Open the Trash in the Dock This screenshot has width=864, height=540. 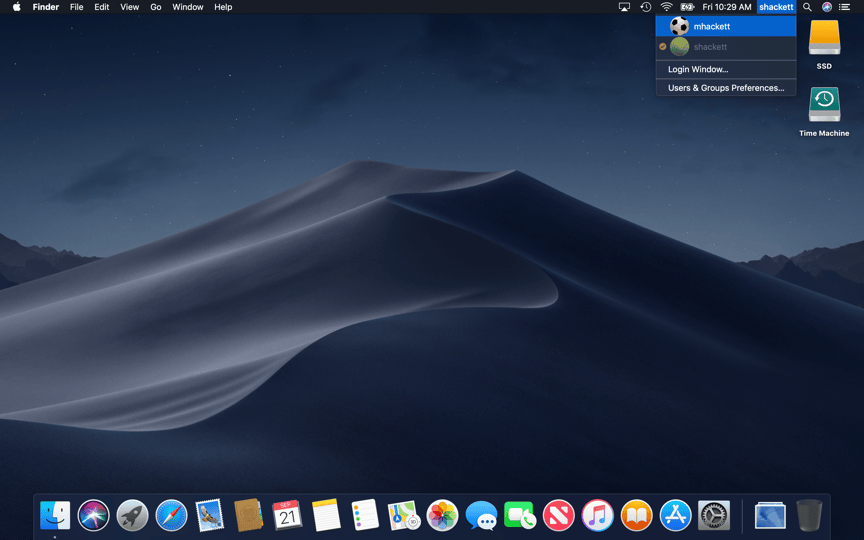coord(809,516)
